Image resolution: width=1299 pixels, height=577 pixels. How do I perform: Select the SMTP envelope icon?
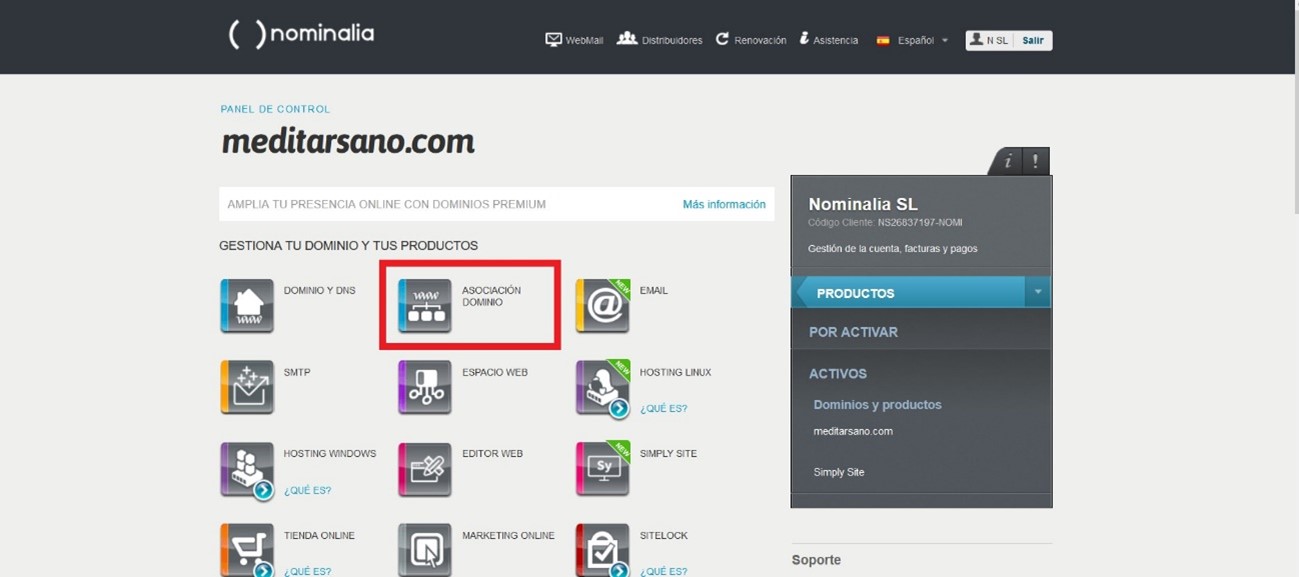tap(246, 387)
